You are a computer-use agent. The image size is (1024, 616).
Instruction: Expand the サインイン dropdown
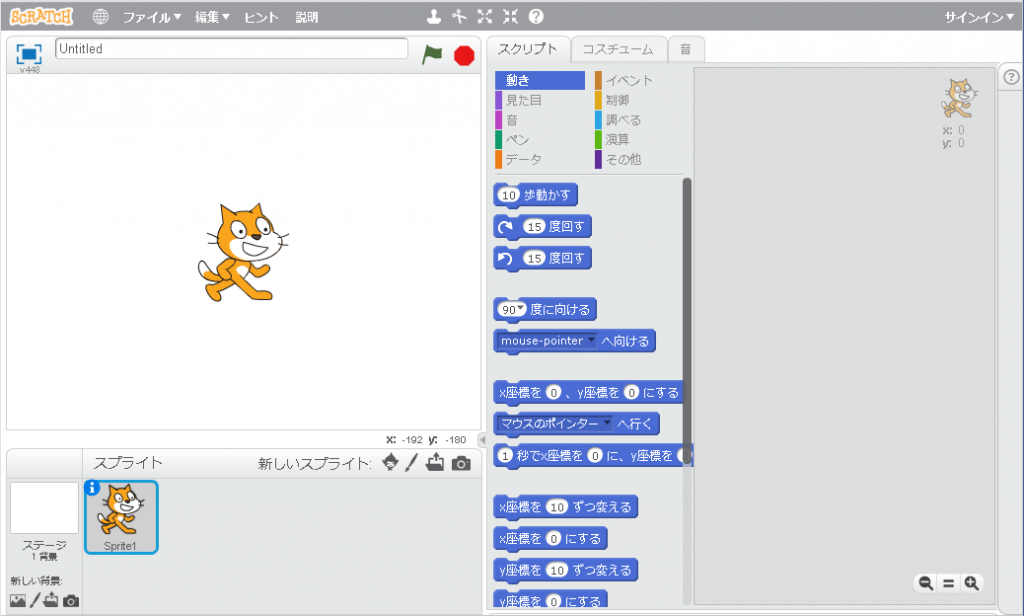(979, 17)
